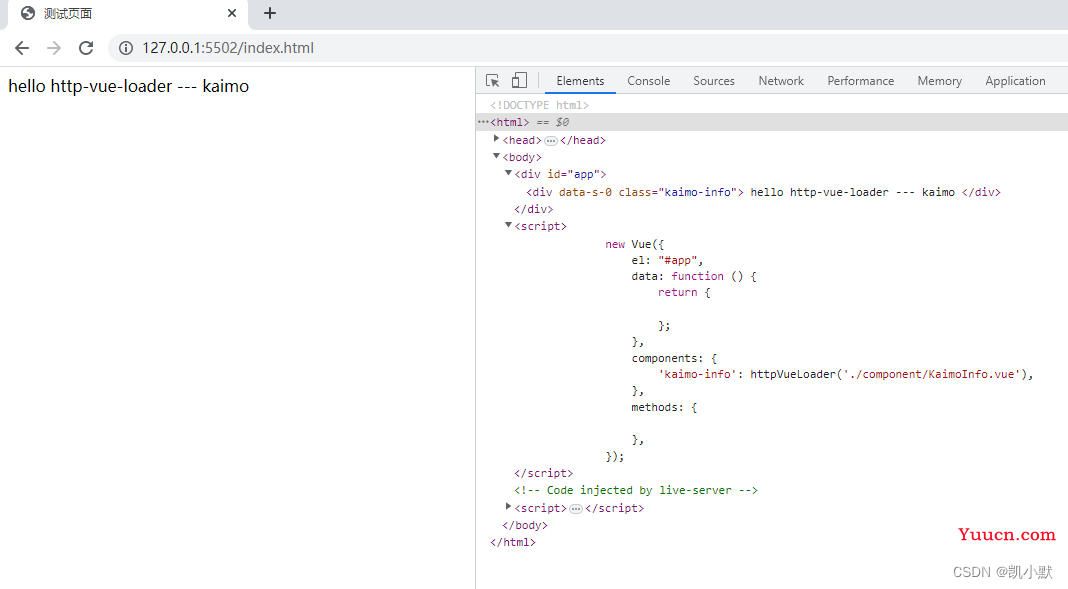Select the 测试页面 browser tab

[x=126, y=14]
